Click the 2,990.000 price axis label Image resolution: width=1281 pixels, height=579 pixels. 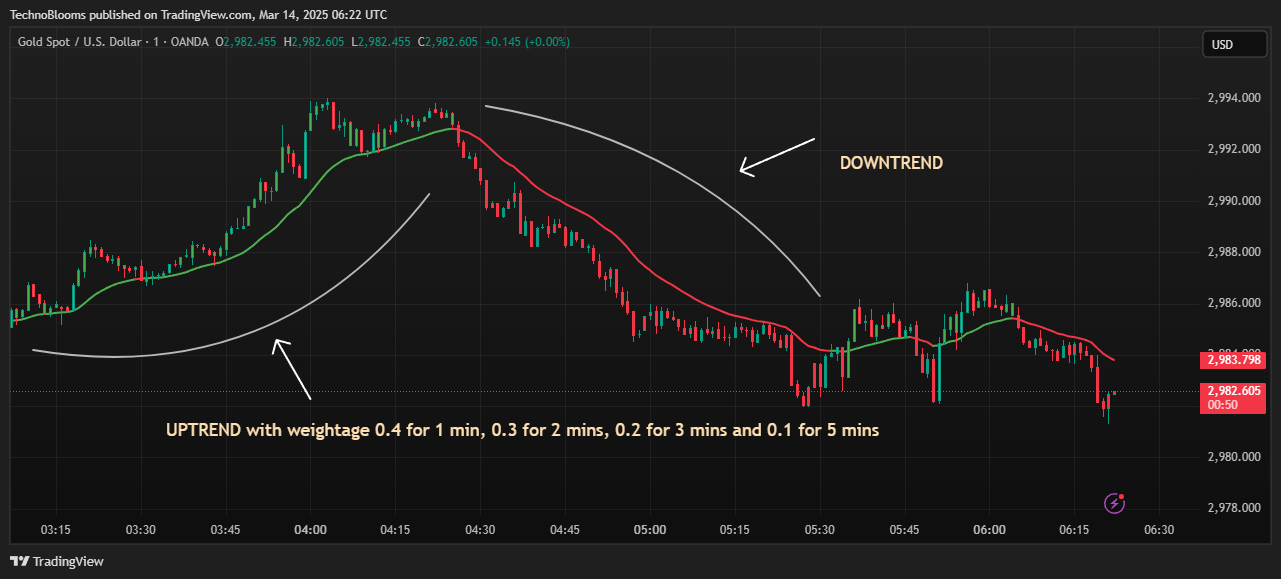coord(1233,201)
